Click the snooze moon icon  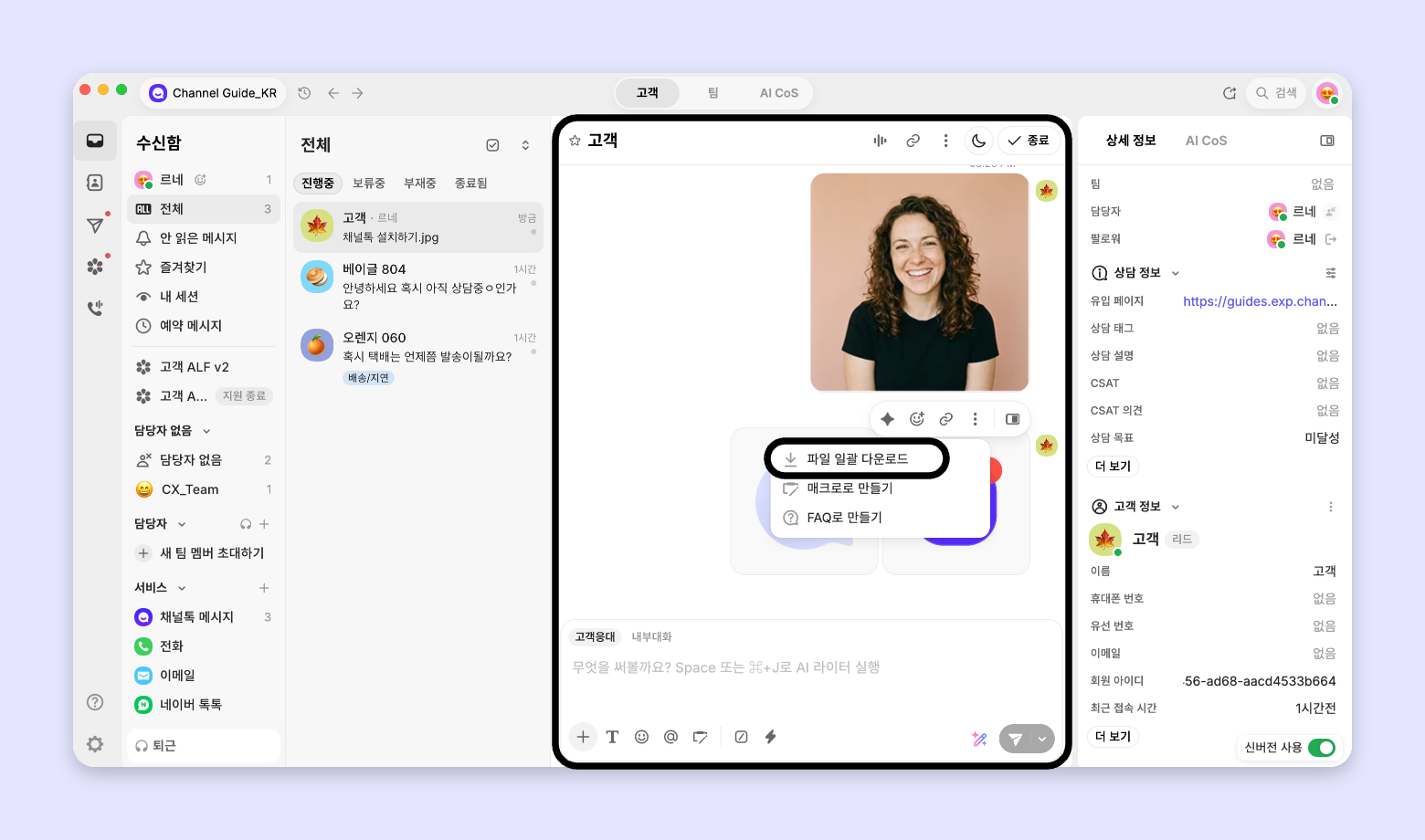[x=978, y=141]
